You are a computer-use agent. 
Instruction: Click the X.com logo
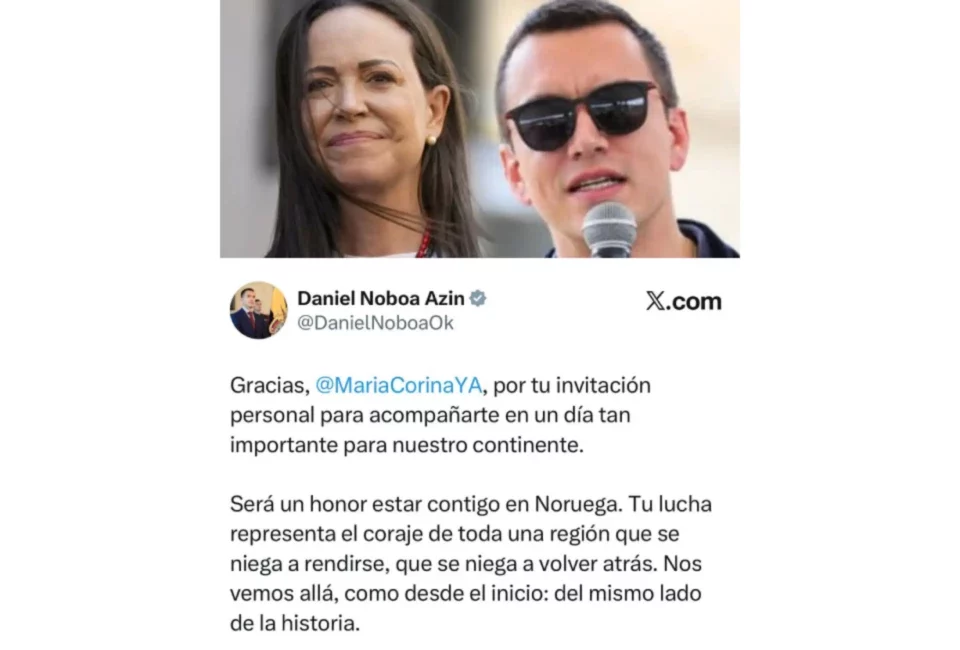click(x=684, y=301)
